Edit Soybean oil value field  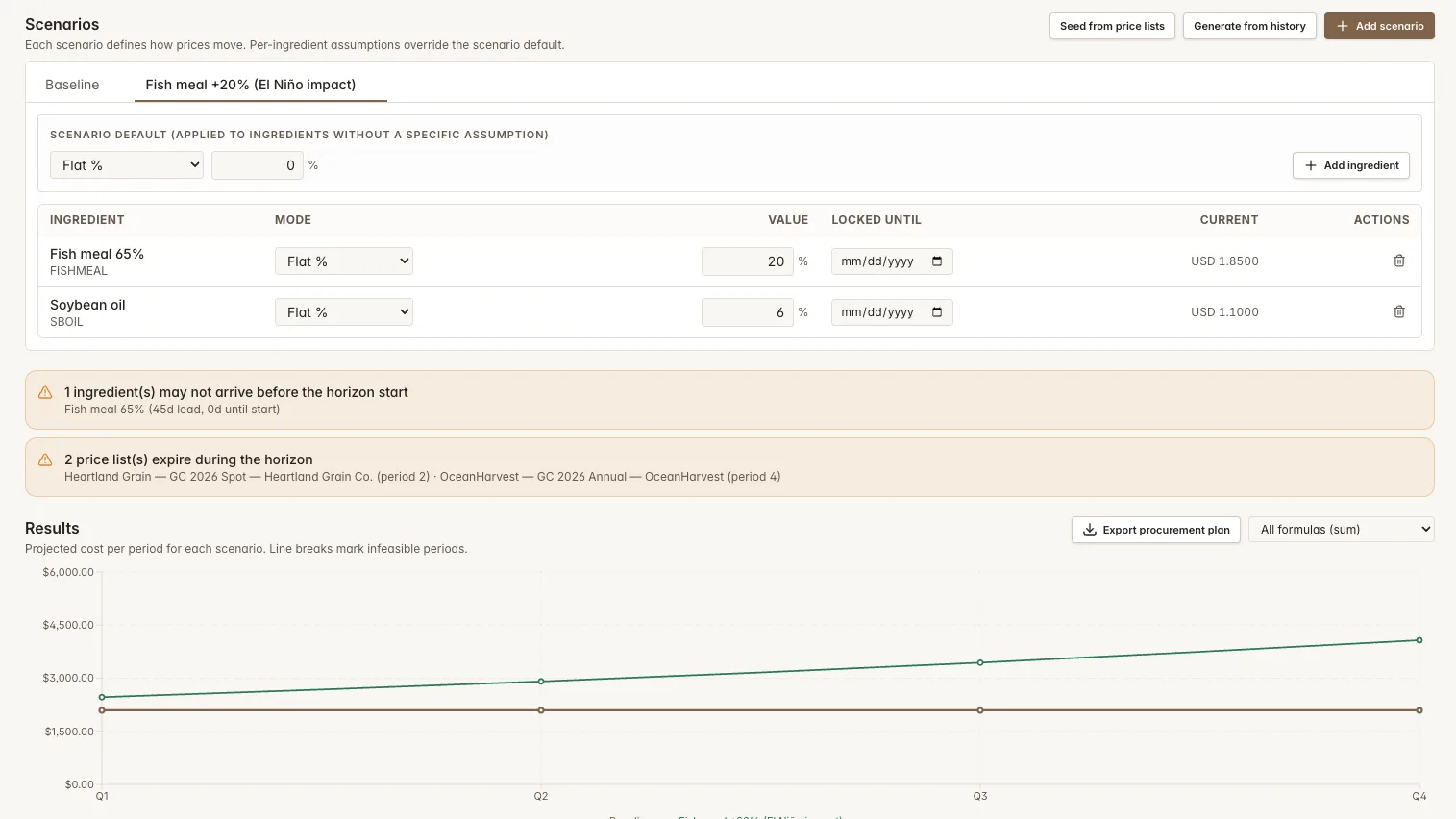pos(748,312)
